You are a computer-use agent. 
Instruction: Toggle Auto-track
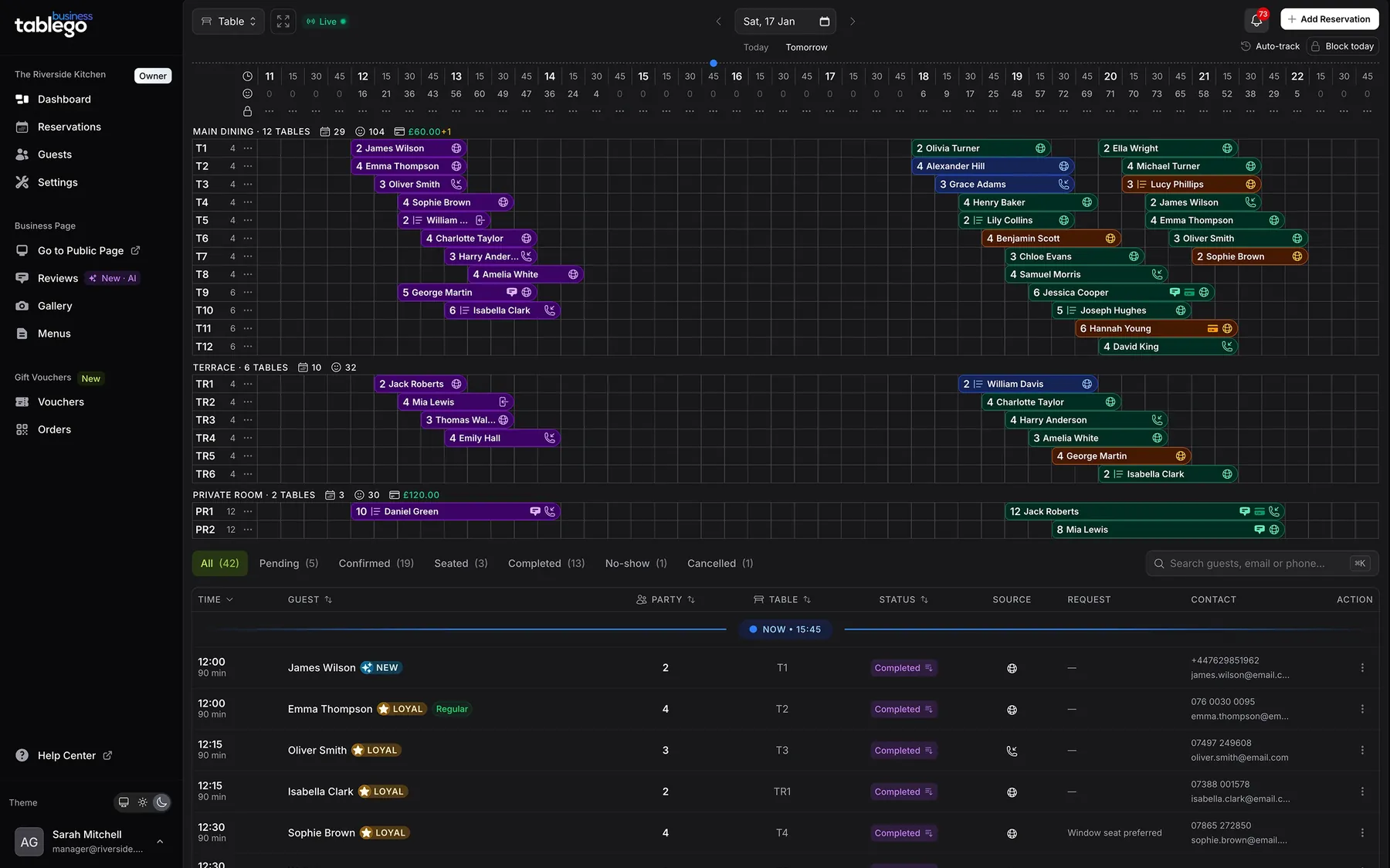pos(1270,46)
